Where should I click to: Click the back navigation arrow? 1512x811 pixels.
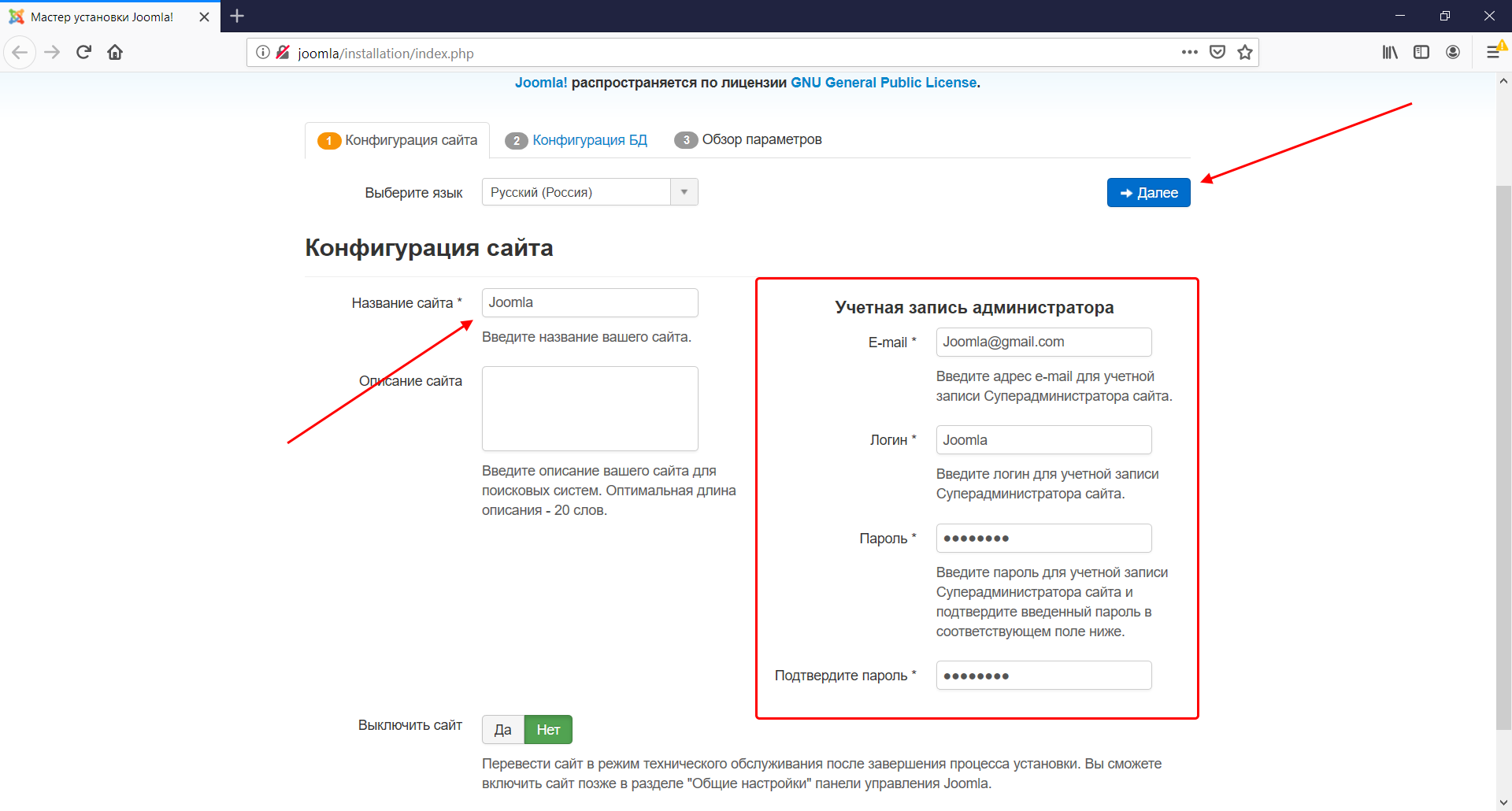[20, 52]
